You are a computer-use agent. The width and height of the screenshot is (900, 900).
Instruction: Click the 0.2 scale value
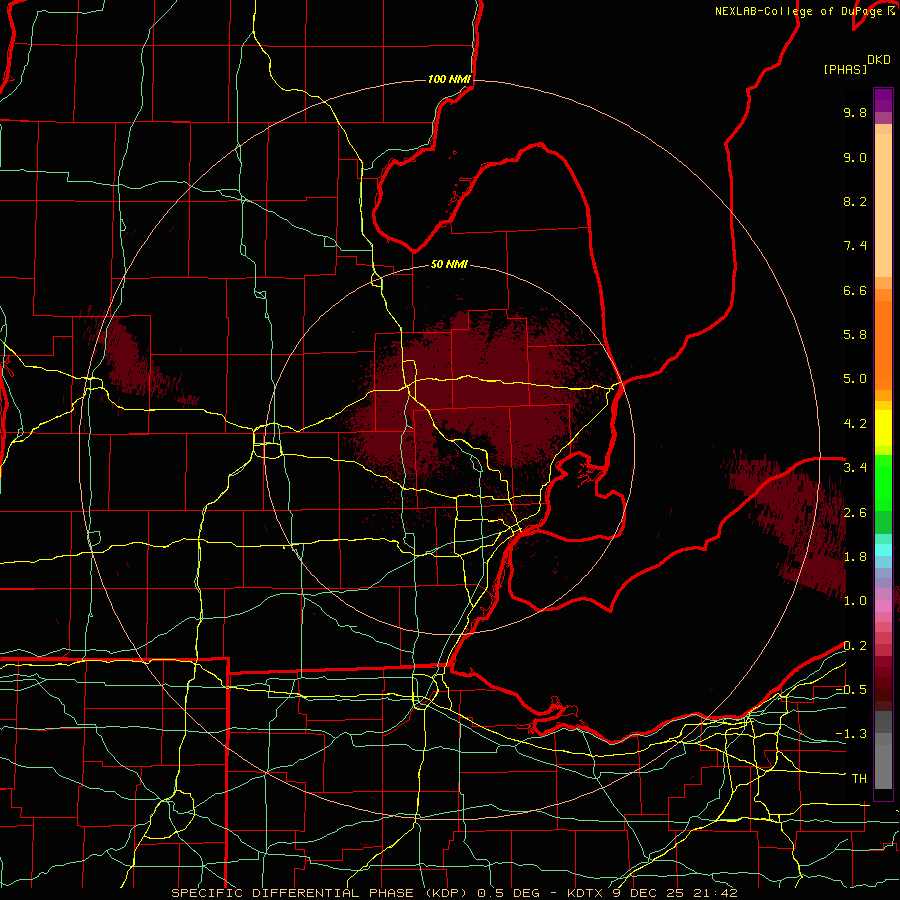855,646
